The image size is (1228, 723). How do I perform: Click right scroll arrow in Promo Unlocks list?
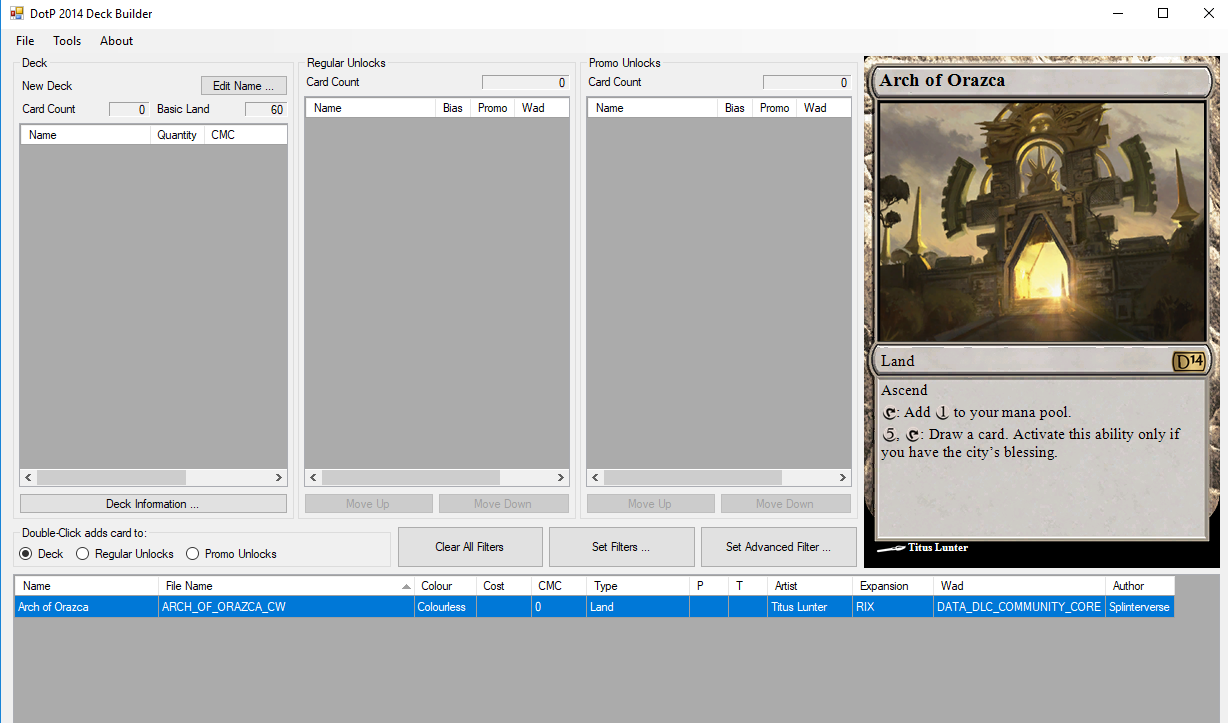(x=842, y=478)
